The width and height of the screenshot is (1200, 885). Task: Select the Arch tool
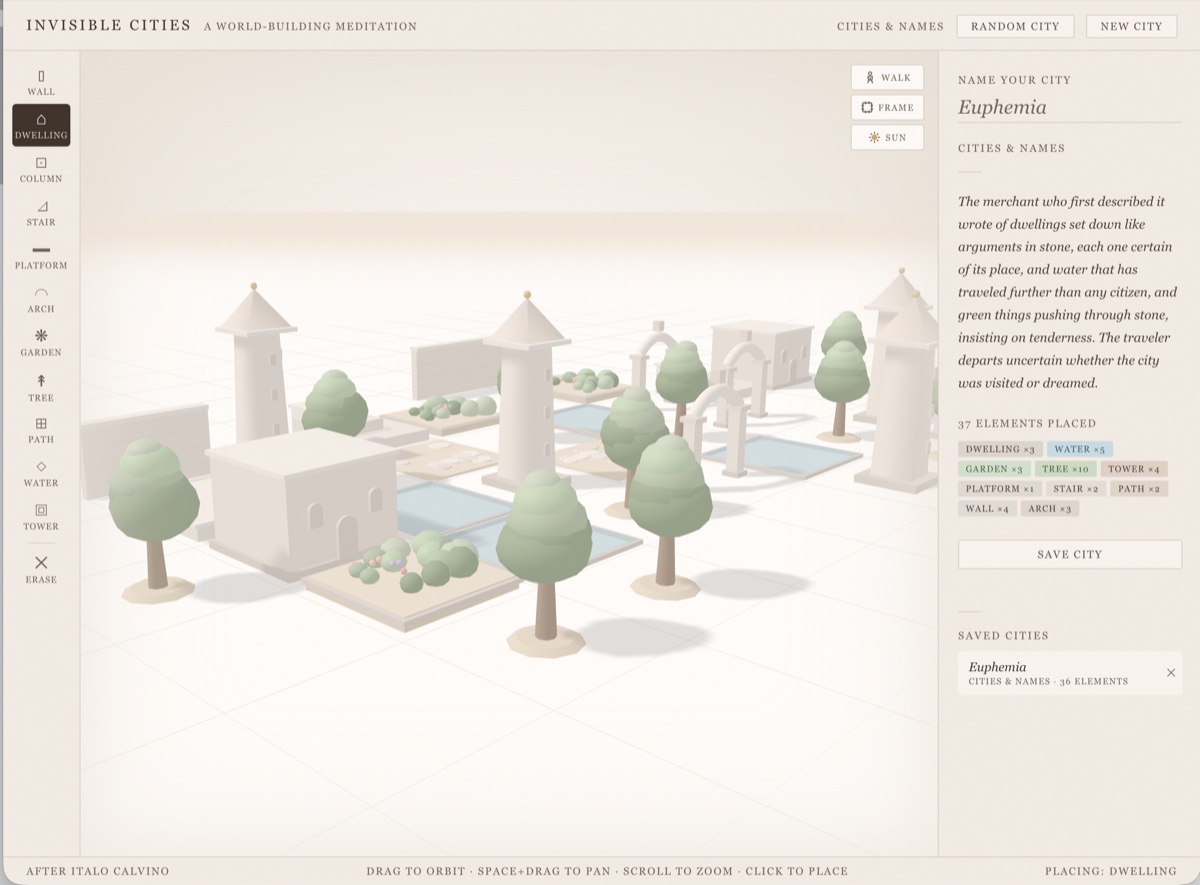[41, 299]
